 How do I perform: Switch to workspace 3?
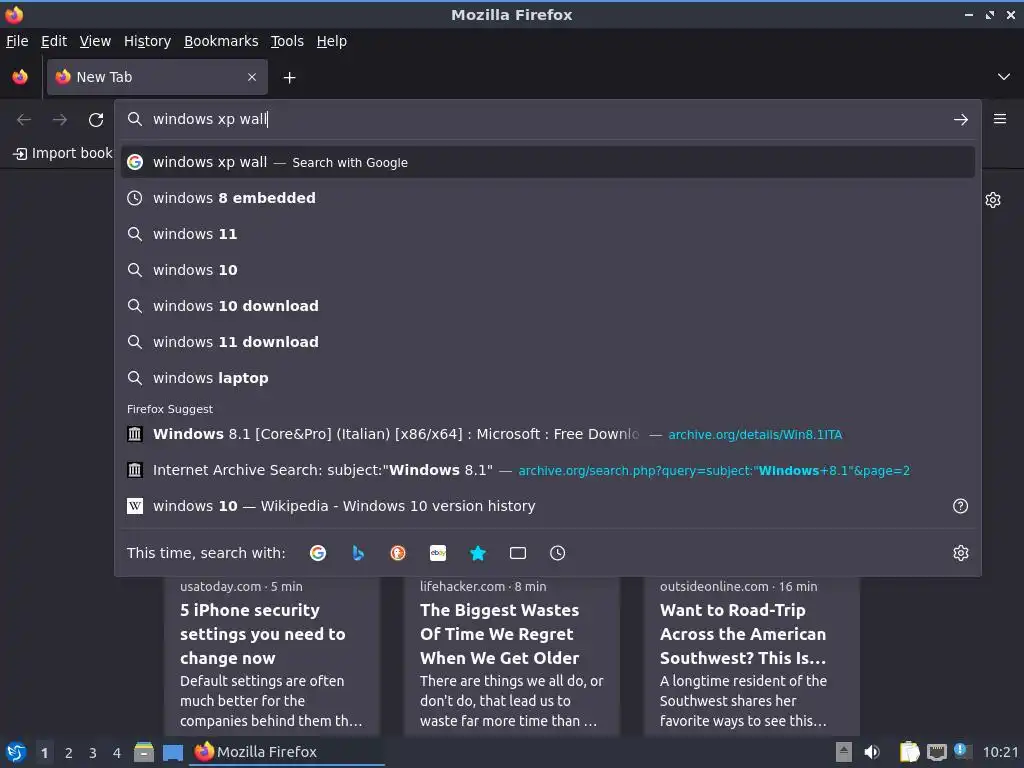[93, 753]
